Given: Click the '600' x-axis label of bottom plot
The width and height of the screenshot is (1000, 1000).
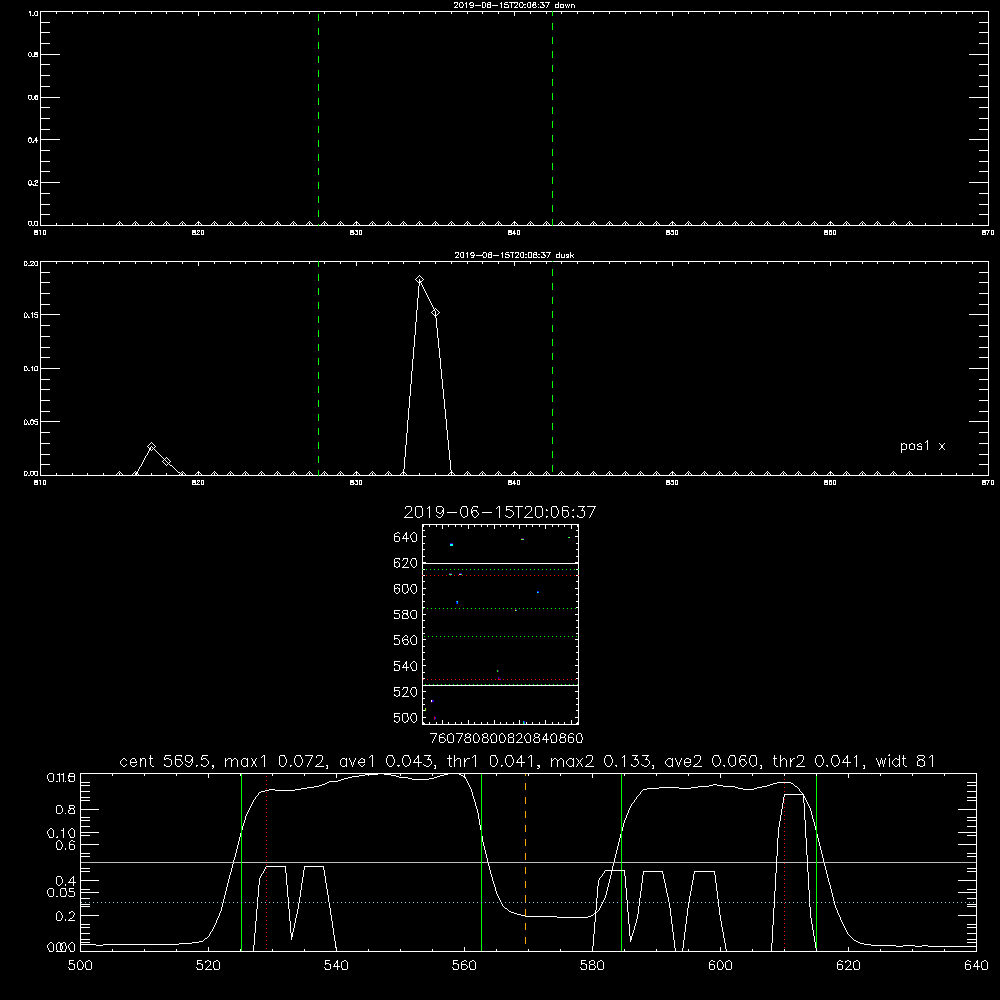Looking at the screenshot, I should [721, 966].
